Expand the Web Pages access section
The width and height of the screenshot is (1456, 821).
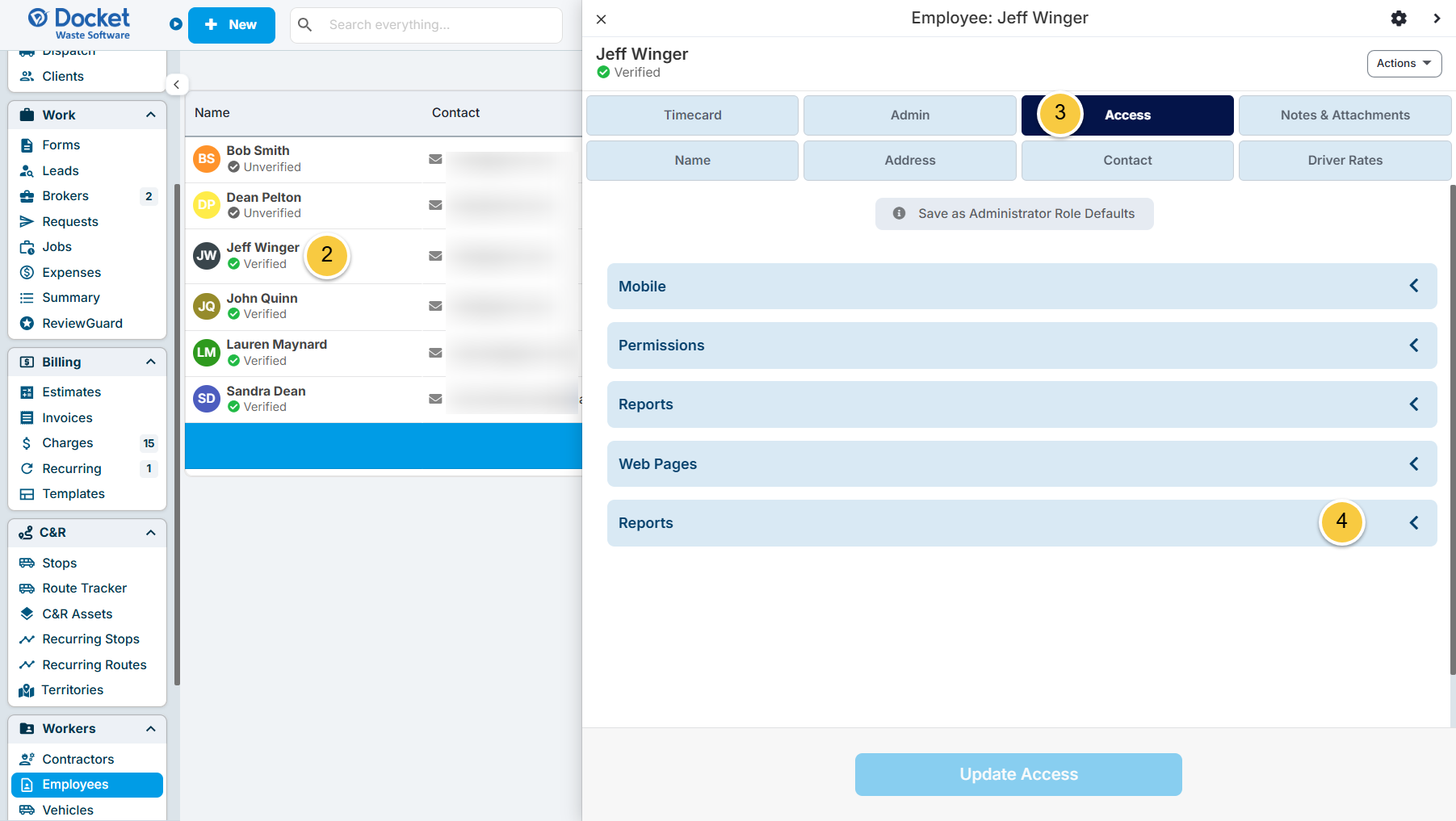coord(1022,464)
